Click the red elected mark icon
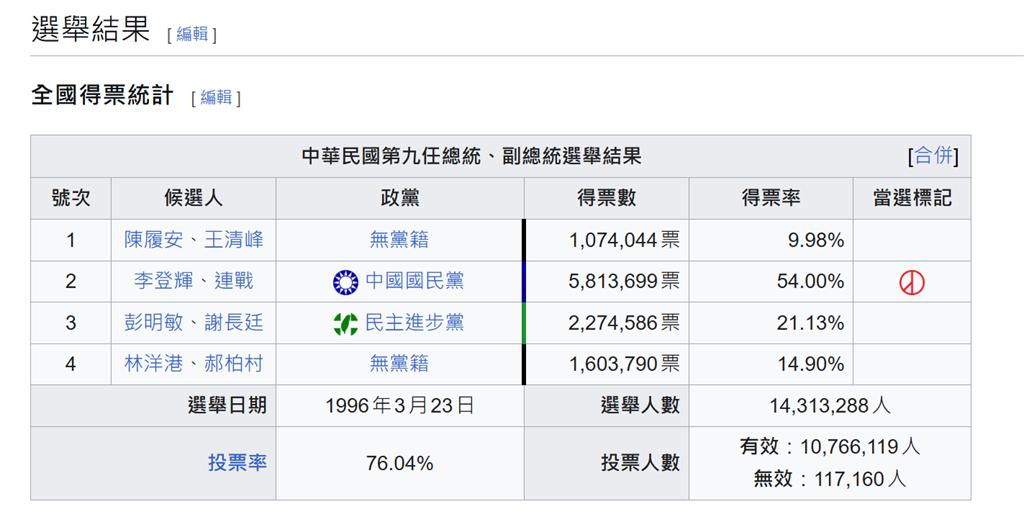The height and width of the screenshot is (522, 1024). 911,282
